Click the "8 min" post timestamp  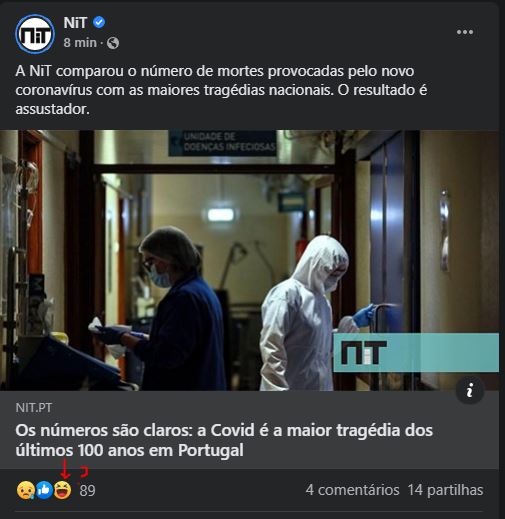(x=80, y=43)
